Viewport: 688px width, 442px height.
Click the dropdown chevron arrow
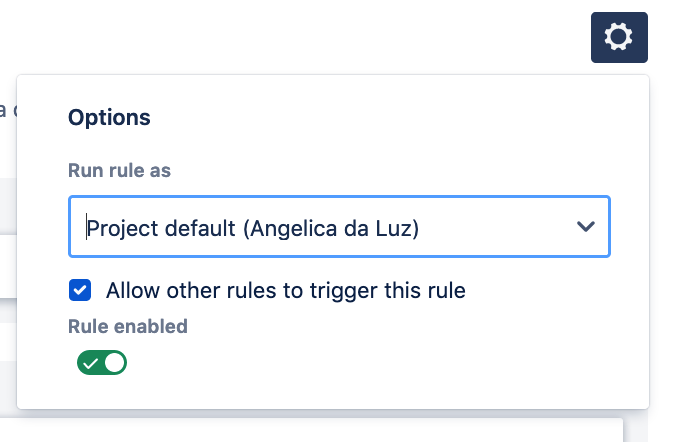586,228
